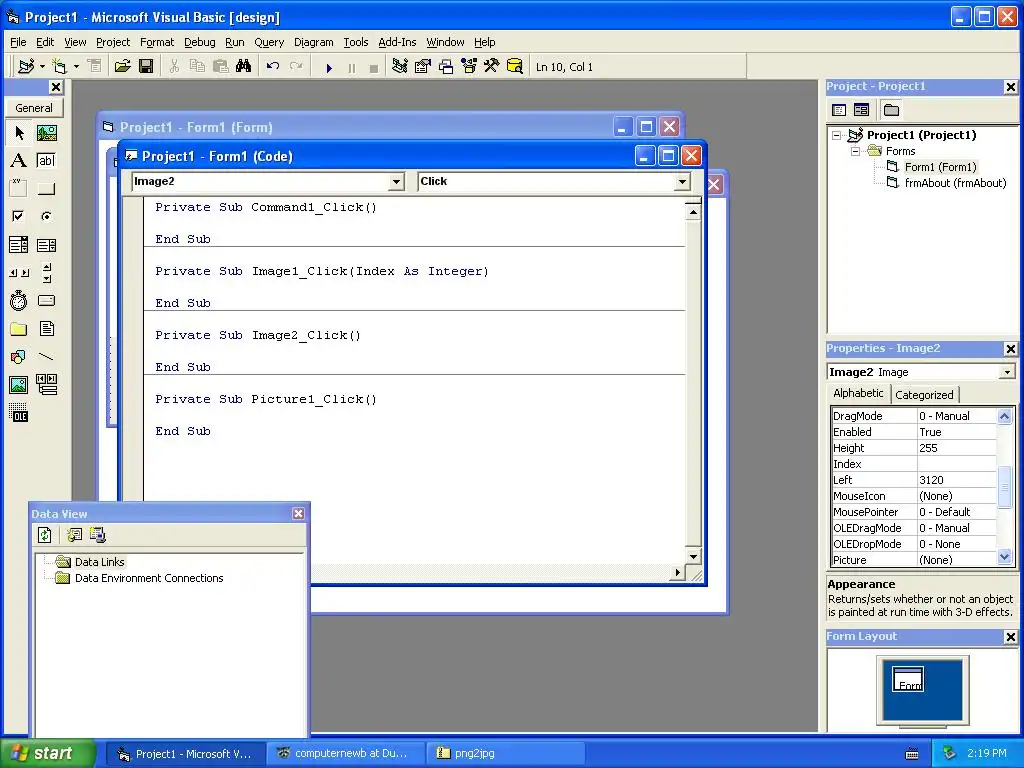This screenshot has height=768, width=1024.
Task: Start the program with the Run arrow
Action: point(329,67)
